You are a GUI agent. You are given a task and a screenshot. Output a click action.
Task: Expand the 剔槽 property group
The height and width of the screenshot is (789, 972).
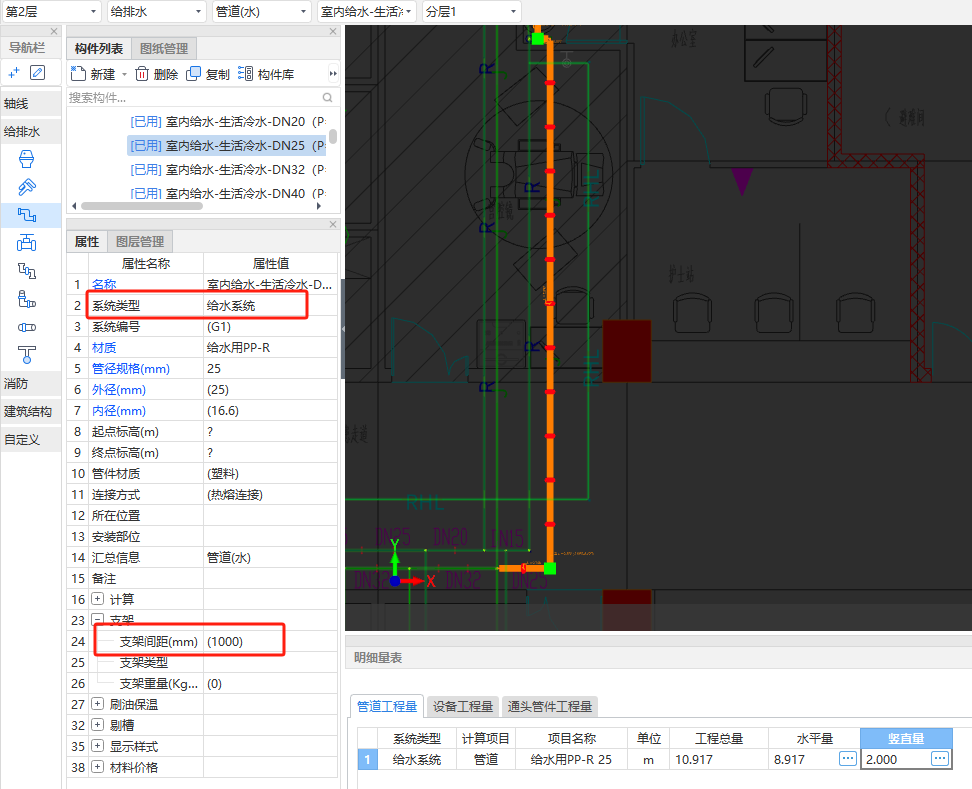click(97, 725)
